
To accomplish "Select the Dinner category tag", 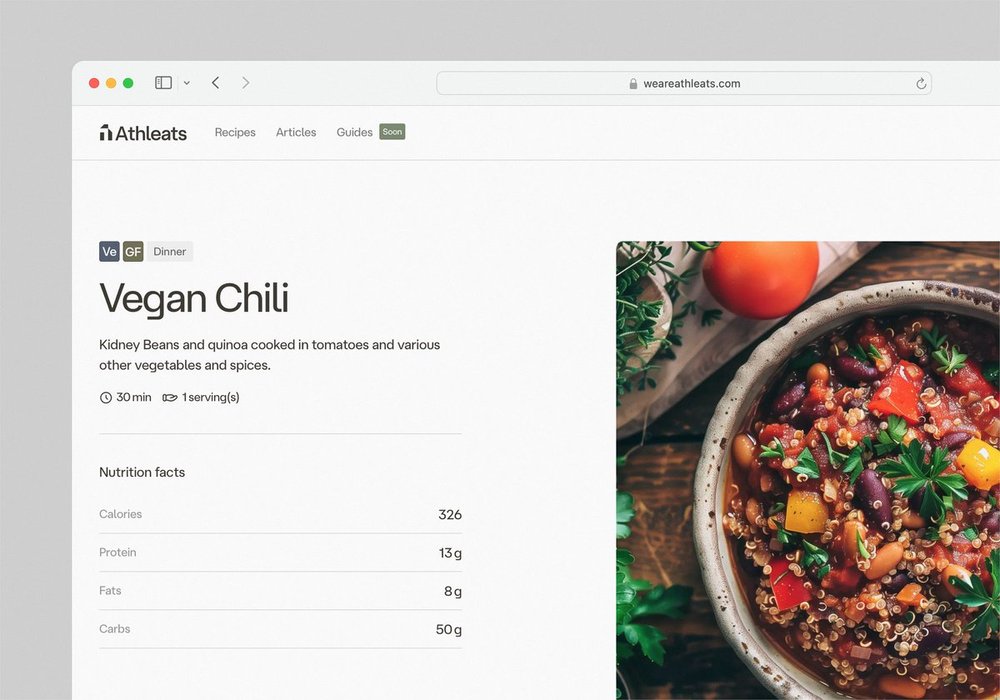I will 170,251.
